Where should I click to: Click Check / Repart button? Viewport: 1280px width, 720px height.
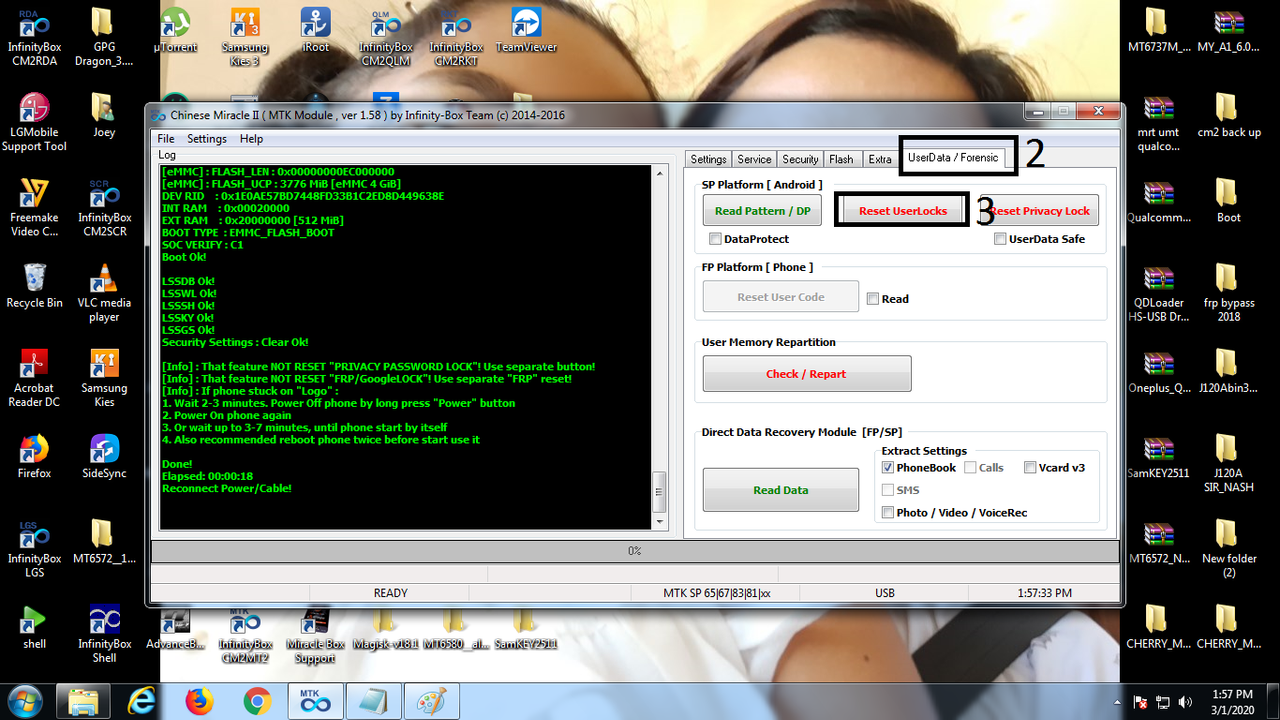[806, 374]
